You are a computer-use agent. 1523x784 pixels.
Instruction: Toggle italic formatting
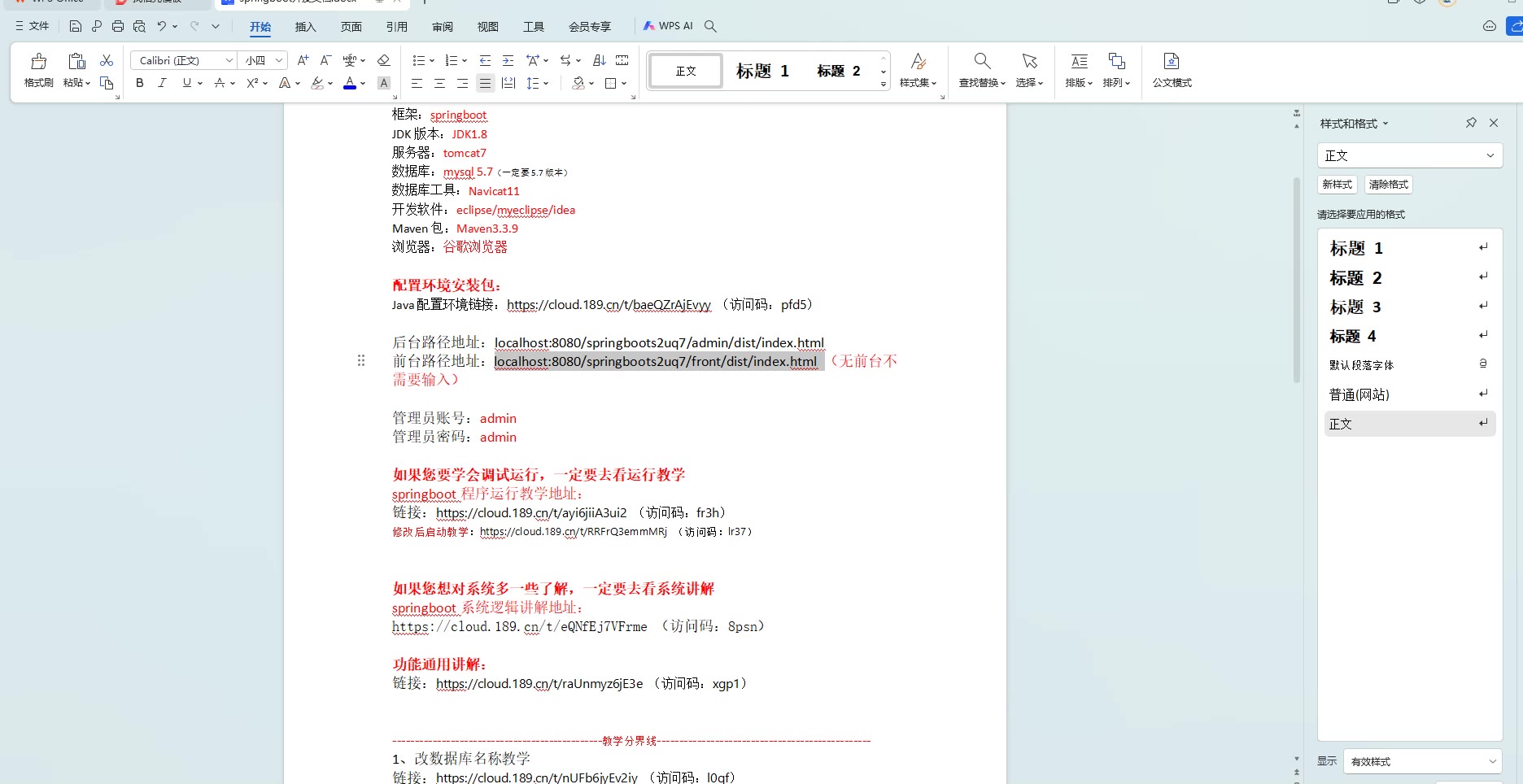coord(162,83)
